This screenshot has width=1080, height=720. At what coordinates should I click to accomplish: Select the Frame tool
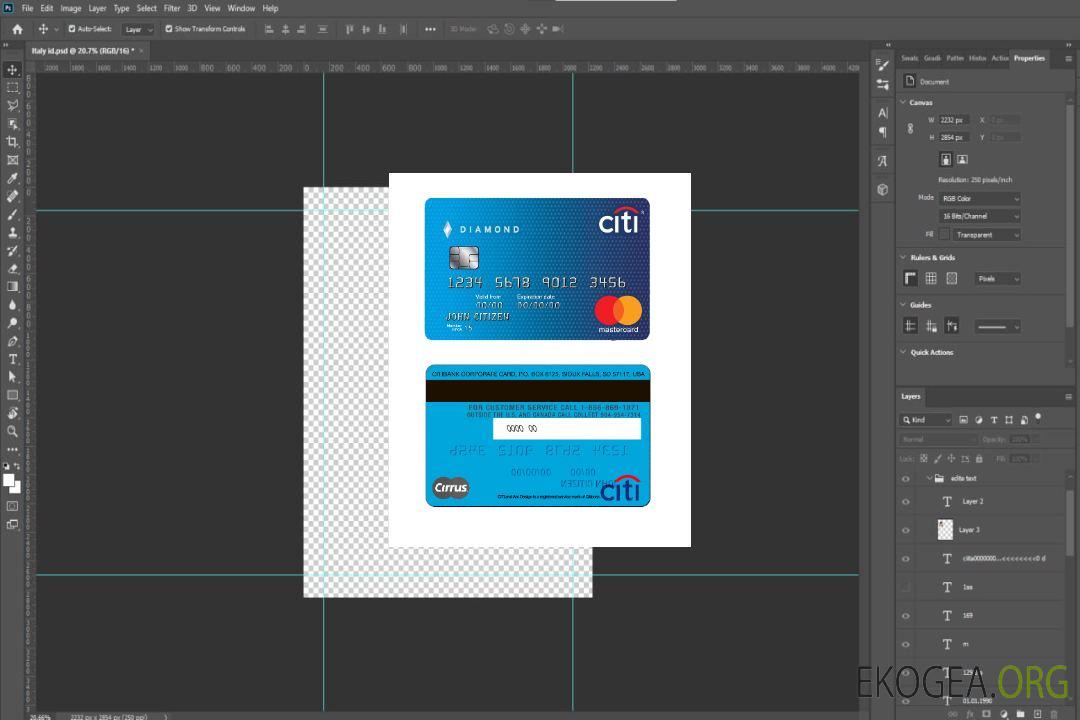[12, 160]
